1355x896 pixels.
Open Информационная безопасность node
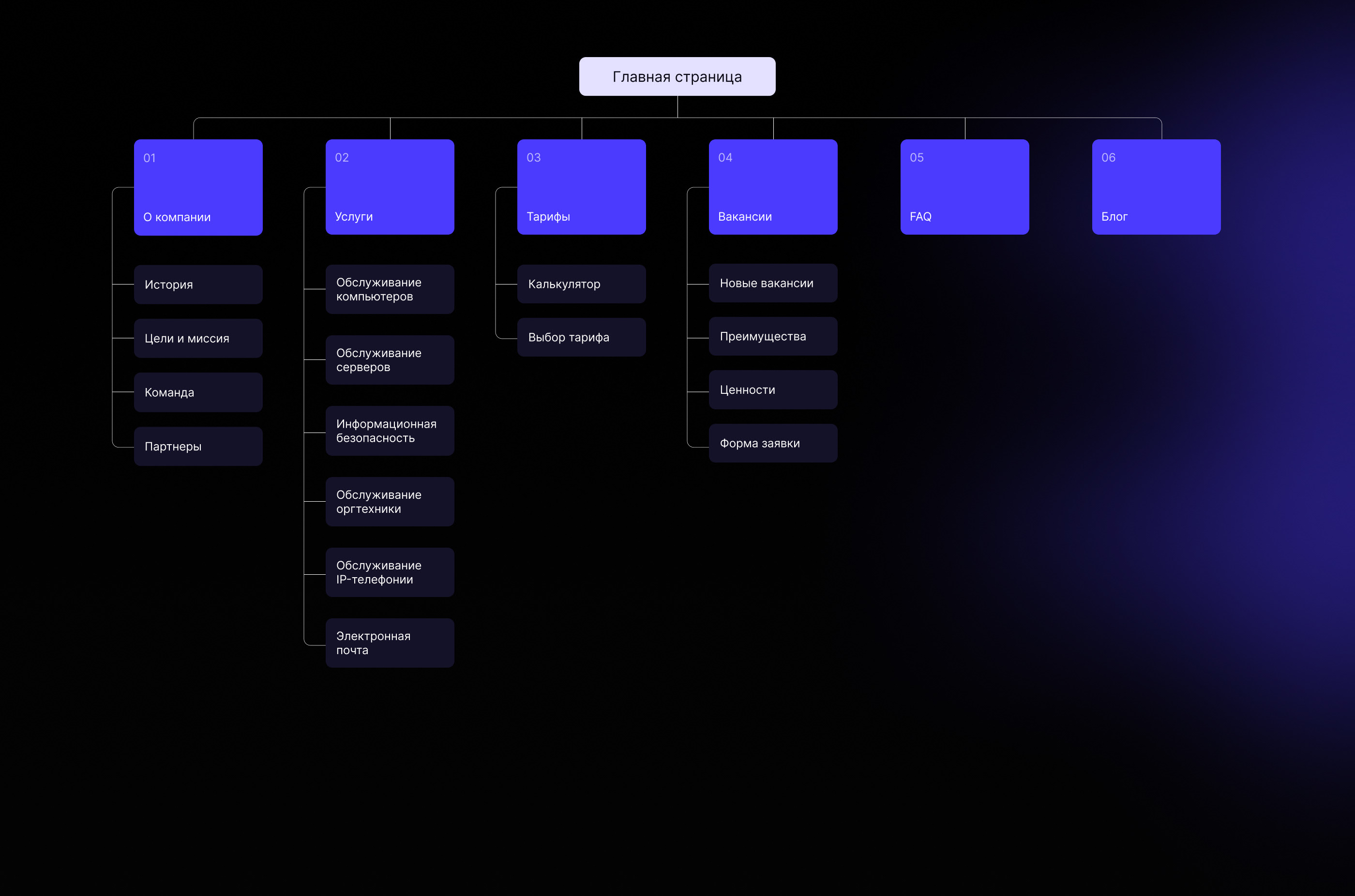tap(390, 431)
